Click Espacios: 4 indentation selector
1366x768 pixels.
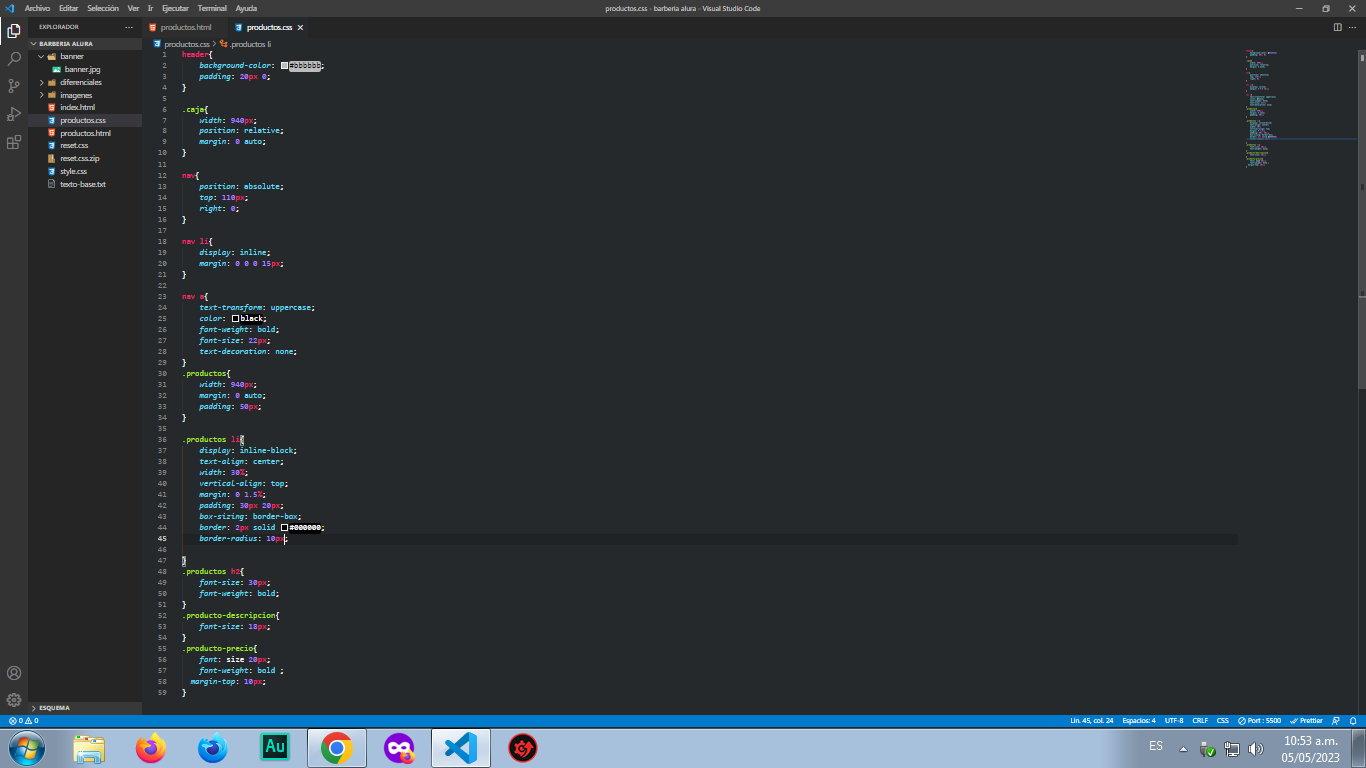coord(1139,720)
